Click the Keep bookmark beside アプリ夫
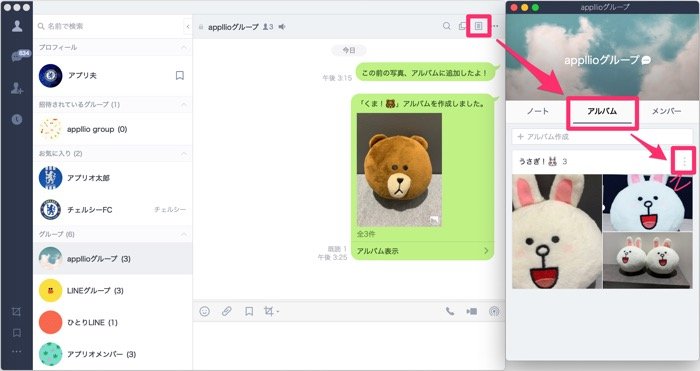Viewport: 700px width, 371px height. coord(179,75)
